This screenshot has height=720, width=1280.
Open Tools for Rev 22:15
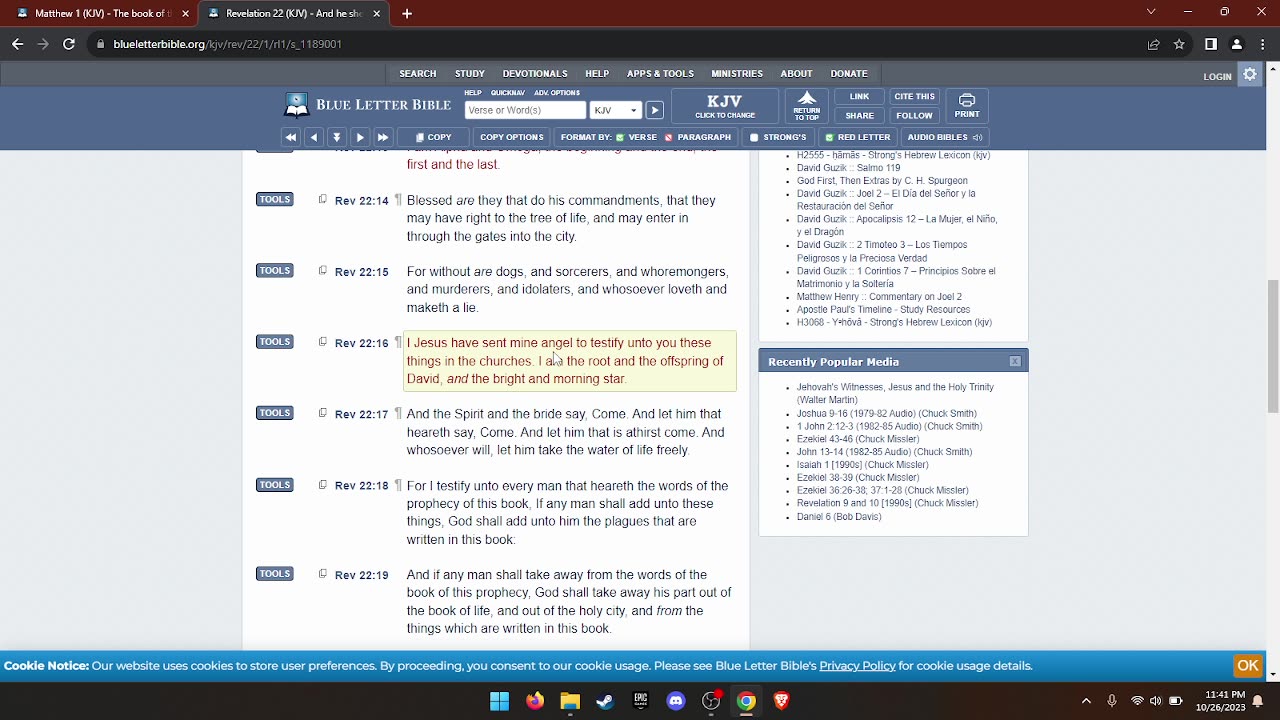pyautogui.click(x=274, y=270)
